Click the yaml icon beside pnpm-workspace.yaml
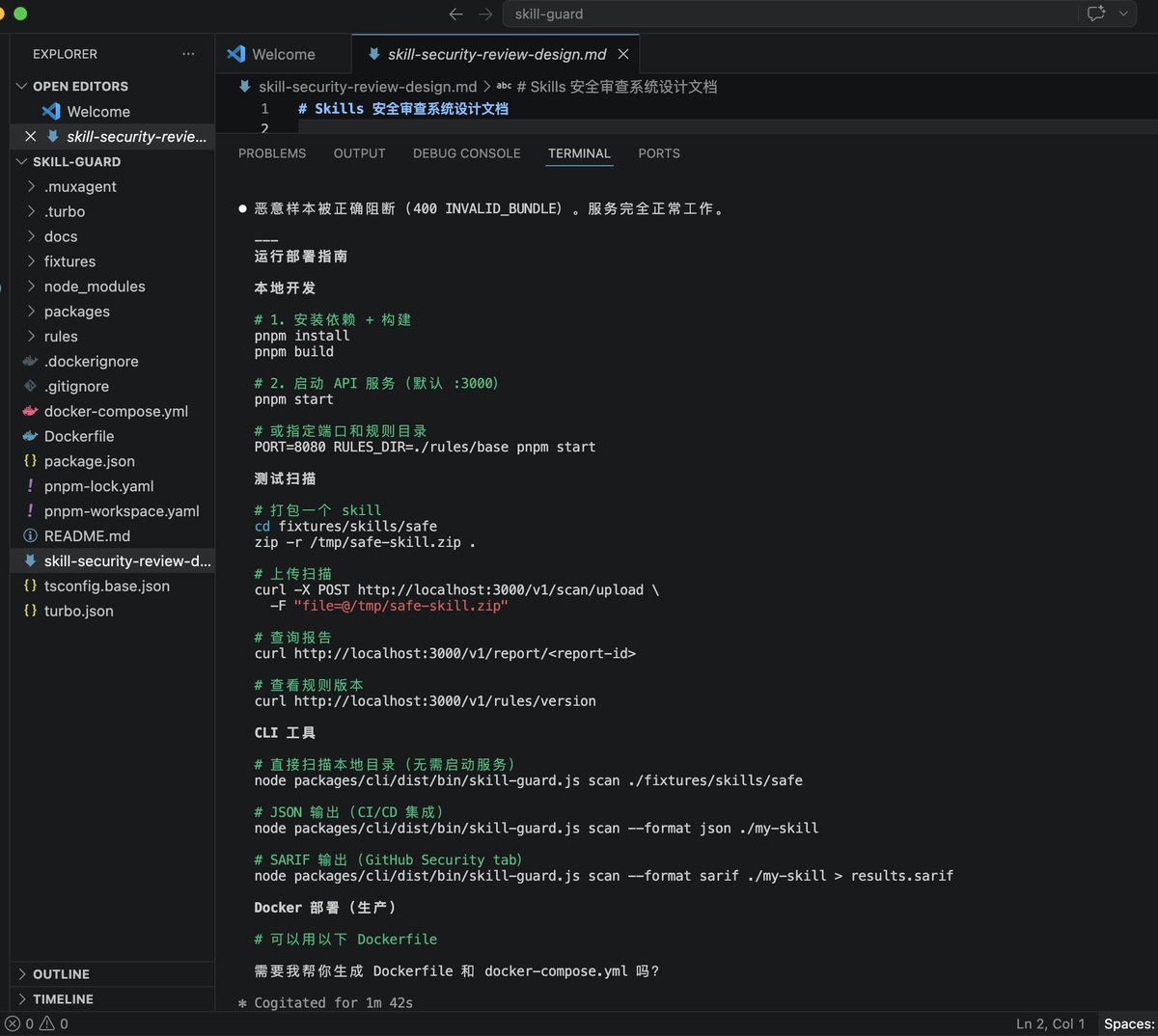Image resolution: width=1158 pixels, height=1036 pixels. pyautogui.click(x=31, y=511)
